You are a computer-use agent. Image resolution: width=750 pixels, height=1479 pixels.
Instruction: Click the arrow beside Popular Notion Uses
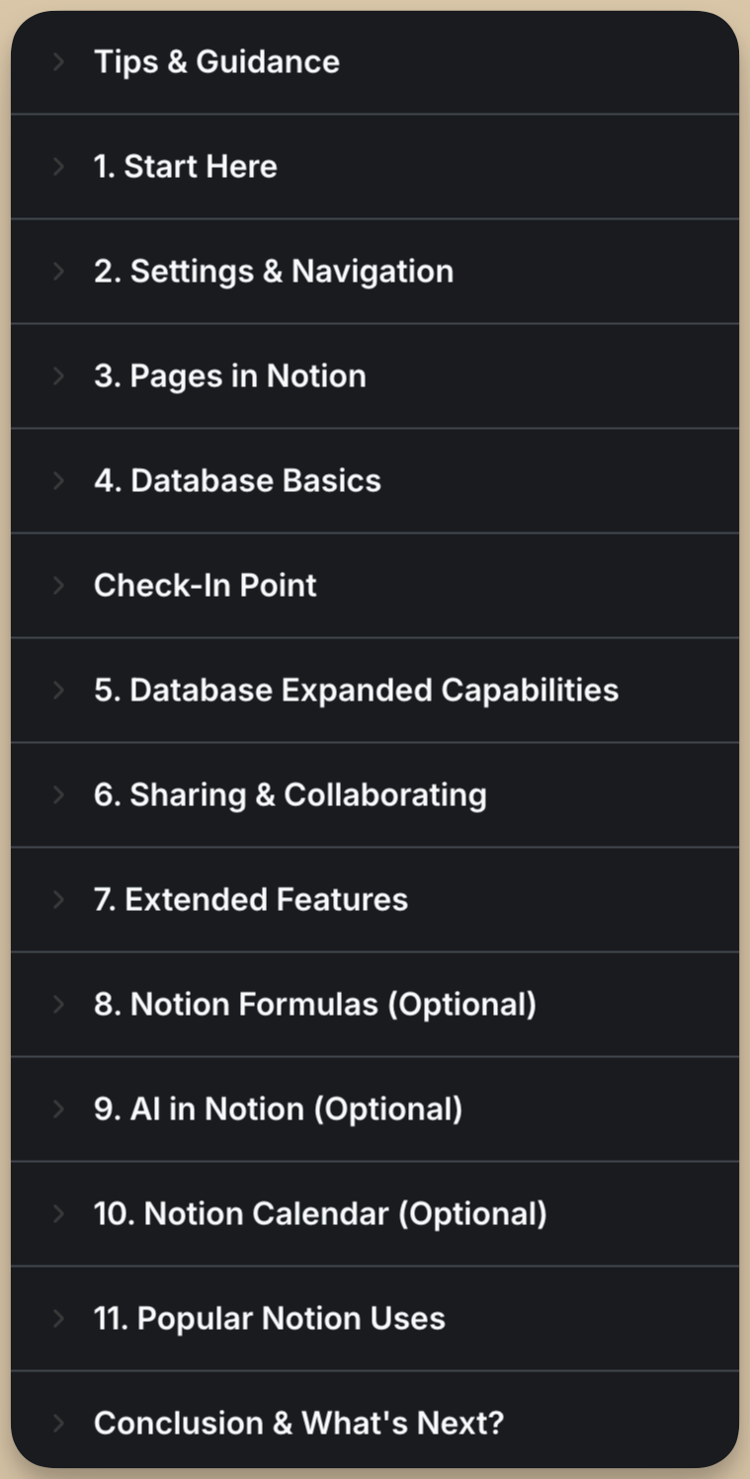pos(58,1318)
